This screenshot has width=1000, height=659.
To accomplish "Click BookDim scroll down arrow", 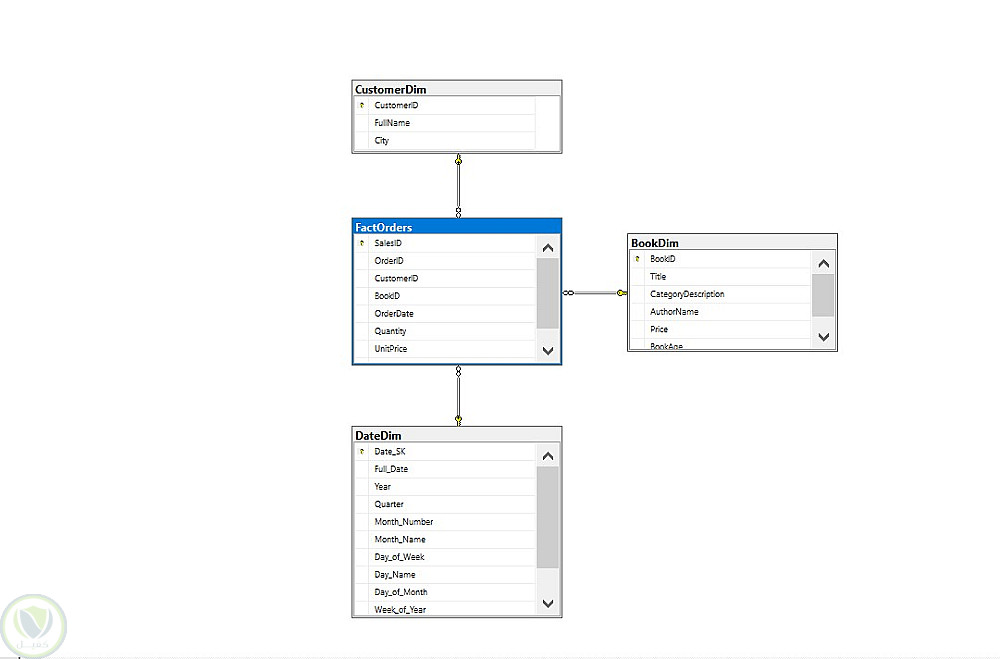I will point(823,337).
